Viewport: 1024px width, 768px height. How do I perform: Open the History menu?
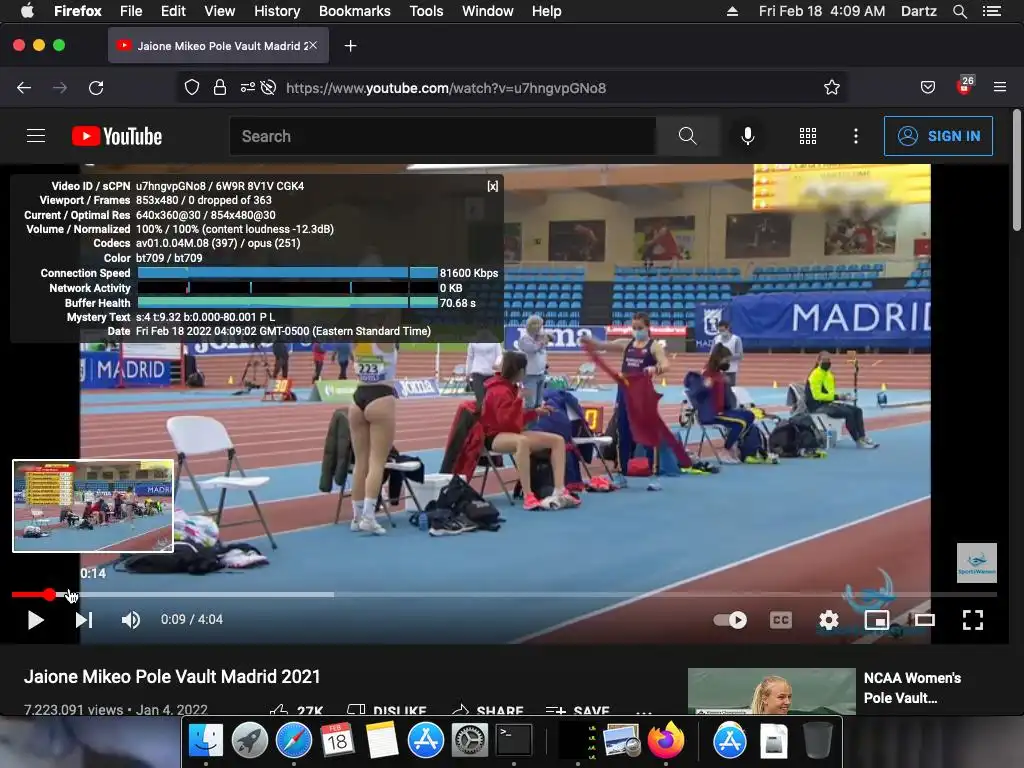pos(277,11)
